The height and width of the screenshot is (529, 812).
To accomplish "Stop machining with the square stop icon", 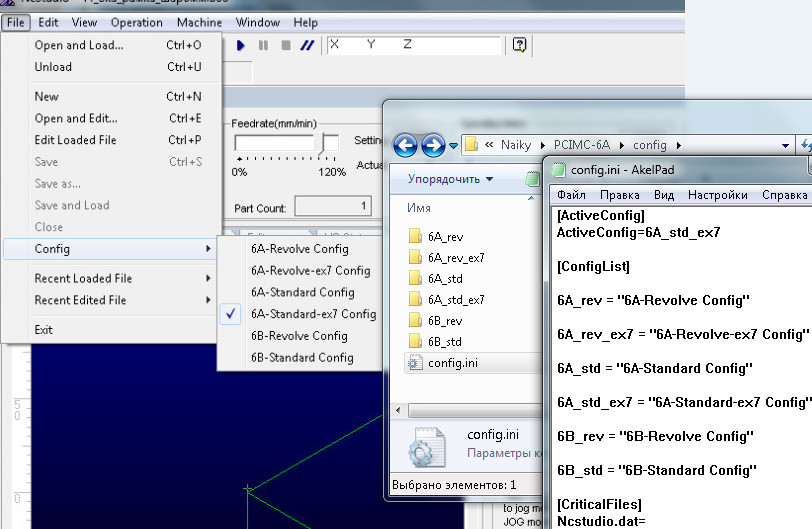I will [x=285, y=46].
